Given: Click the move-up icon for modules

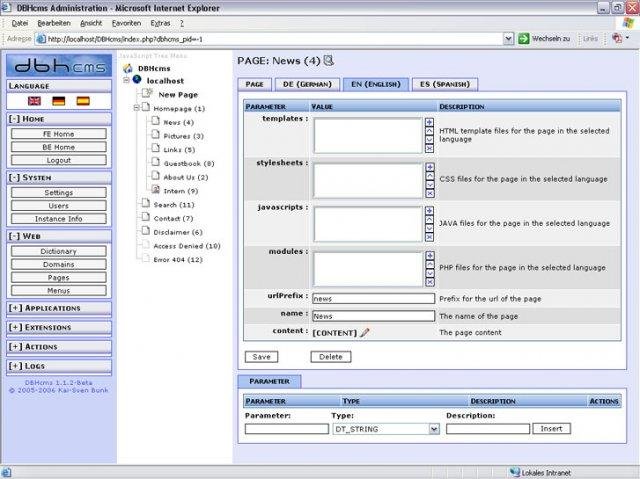Looking at the screenshot, I should click(430, 264).
